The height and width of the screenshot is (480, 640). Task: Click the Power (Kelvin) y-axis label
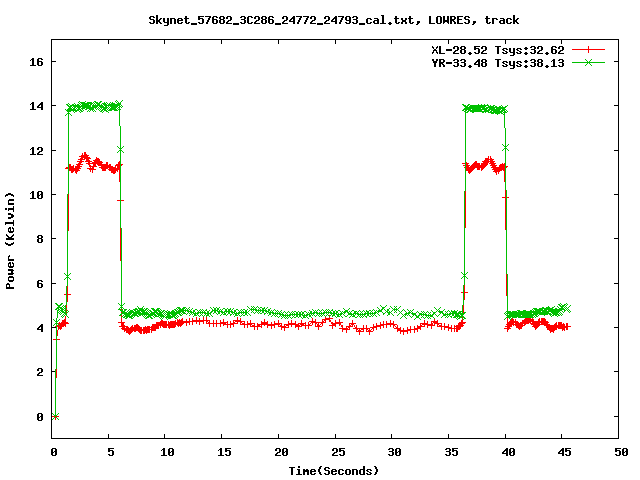[x=10, y=241]
